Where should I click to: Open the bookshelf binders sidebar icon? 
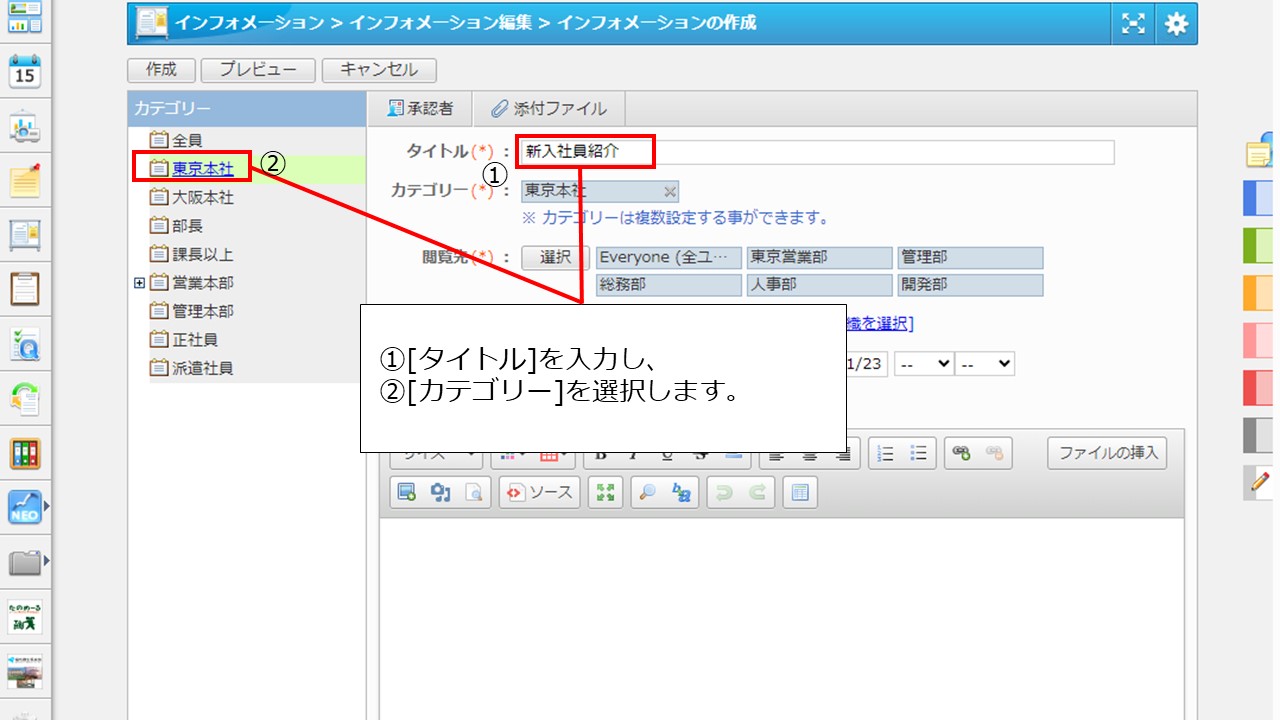pyautogui.click(x=25, y=453)
